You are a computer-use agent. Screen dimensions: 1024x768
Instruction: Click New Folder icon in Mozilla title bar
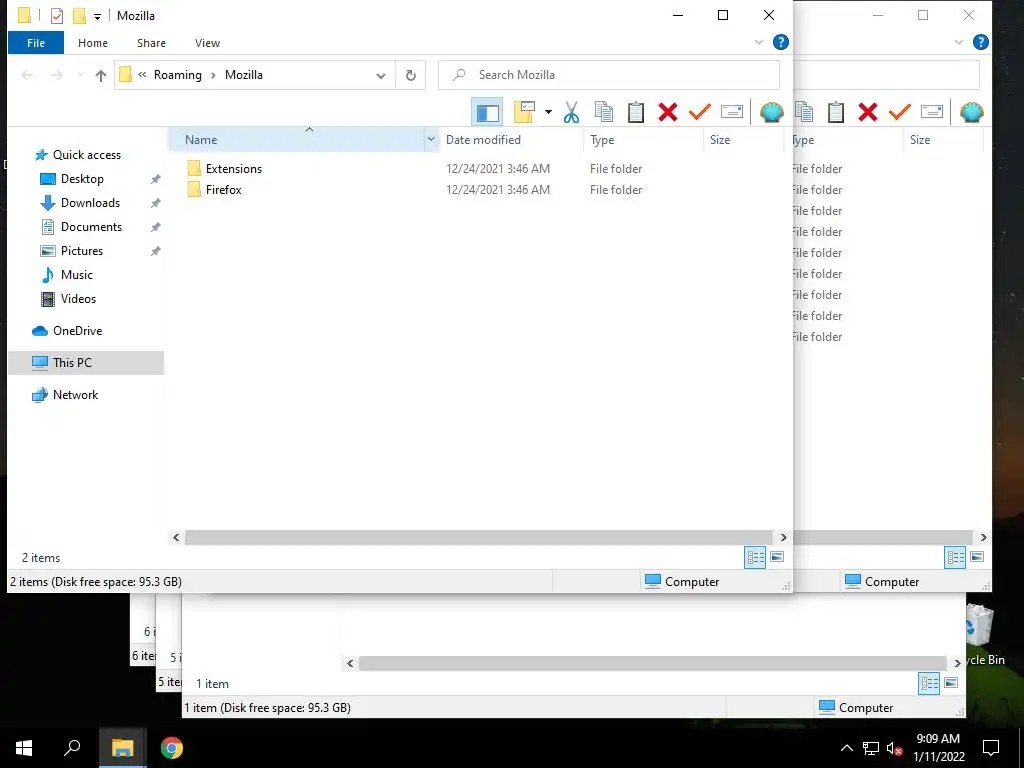(79, 16)
